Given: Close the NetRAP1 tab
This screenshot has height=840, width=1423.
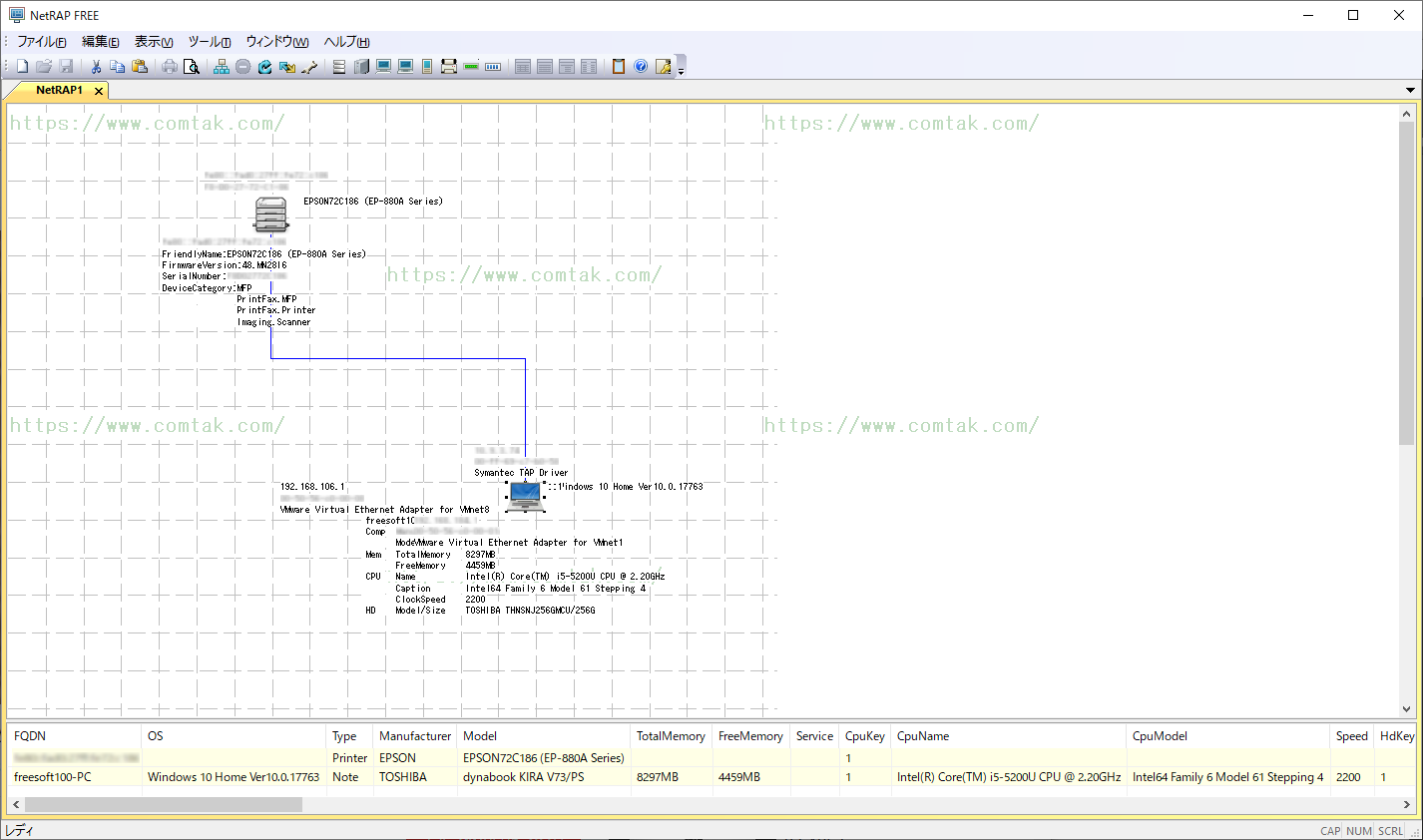Looking at the screenshot, I should tap(99, 91).
